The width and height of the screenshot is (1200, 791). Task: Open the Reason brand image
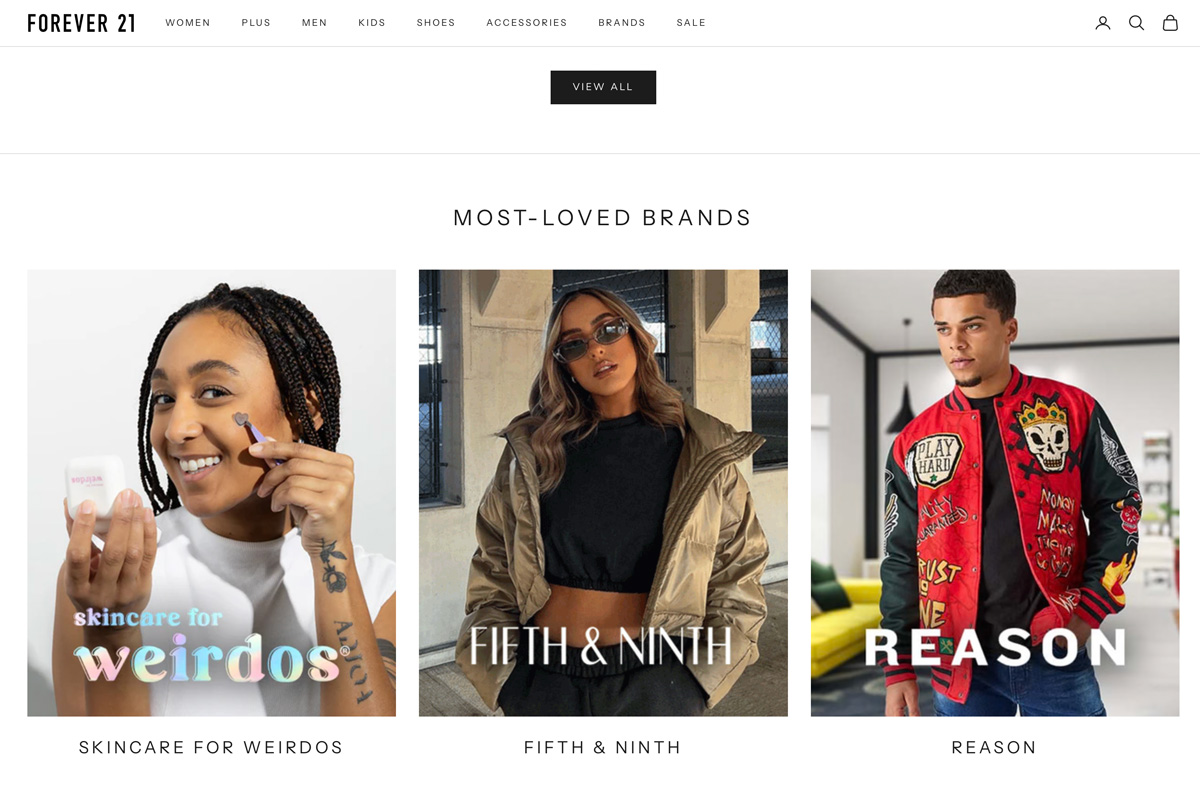[x=995, y=493]
